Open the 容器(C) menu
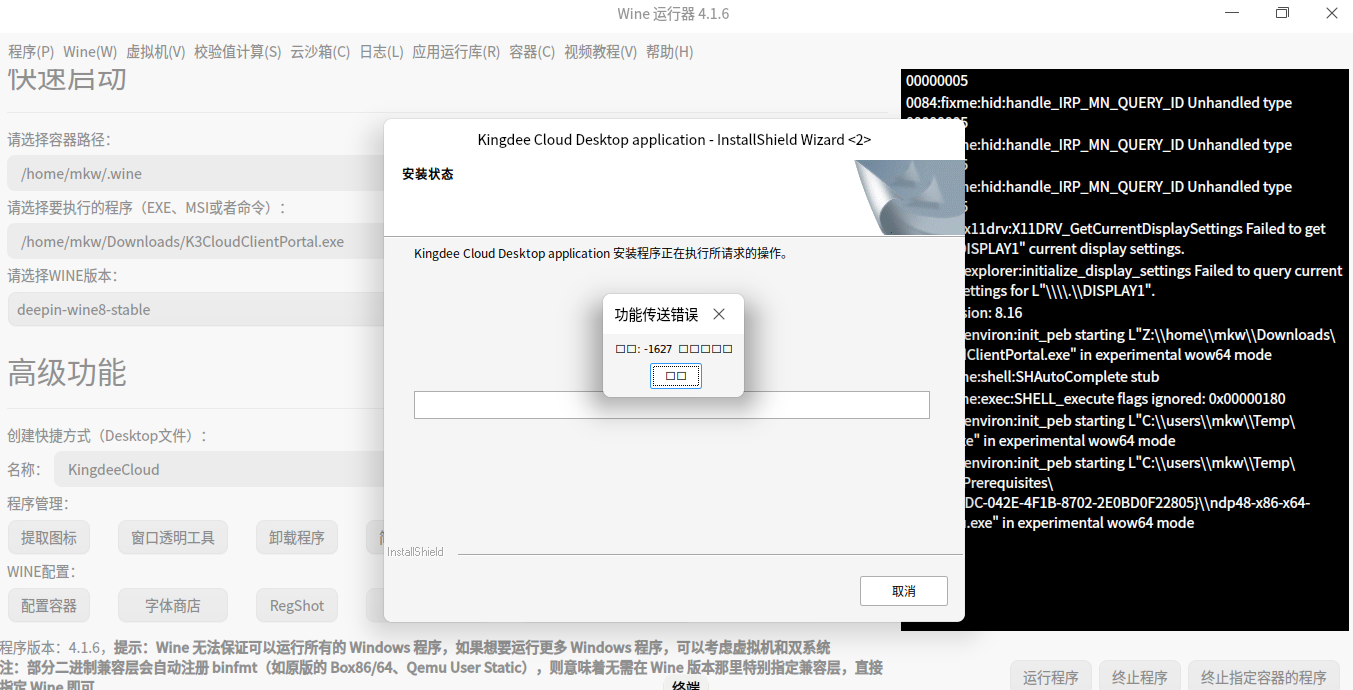Viewport: 1353px width, 690px height. [532, 52]
